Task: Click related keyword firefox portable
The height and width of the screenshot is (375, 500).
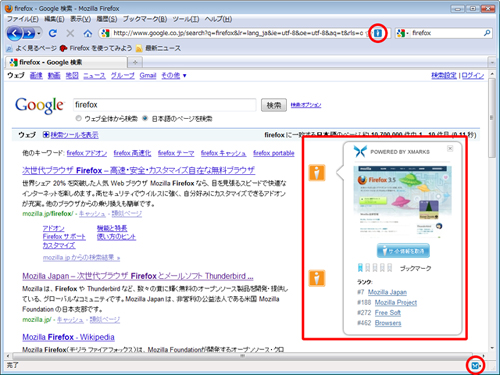Action: 274,153
